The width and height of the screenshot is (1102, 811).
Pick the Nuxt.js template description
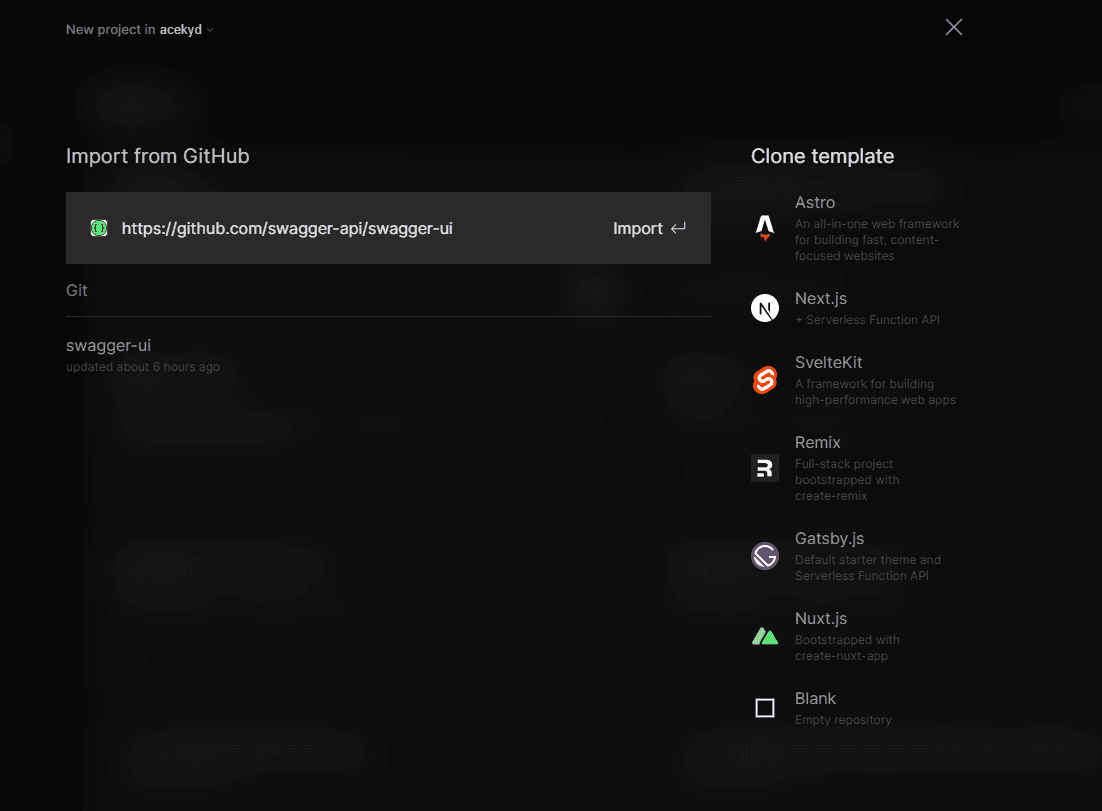point(847,648)
